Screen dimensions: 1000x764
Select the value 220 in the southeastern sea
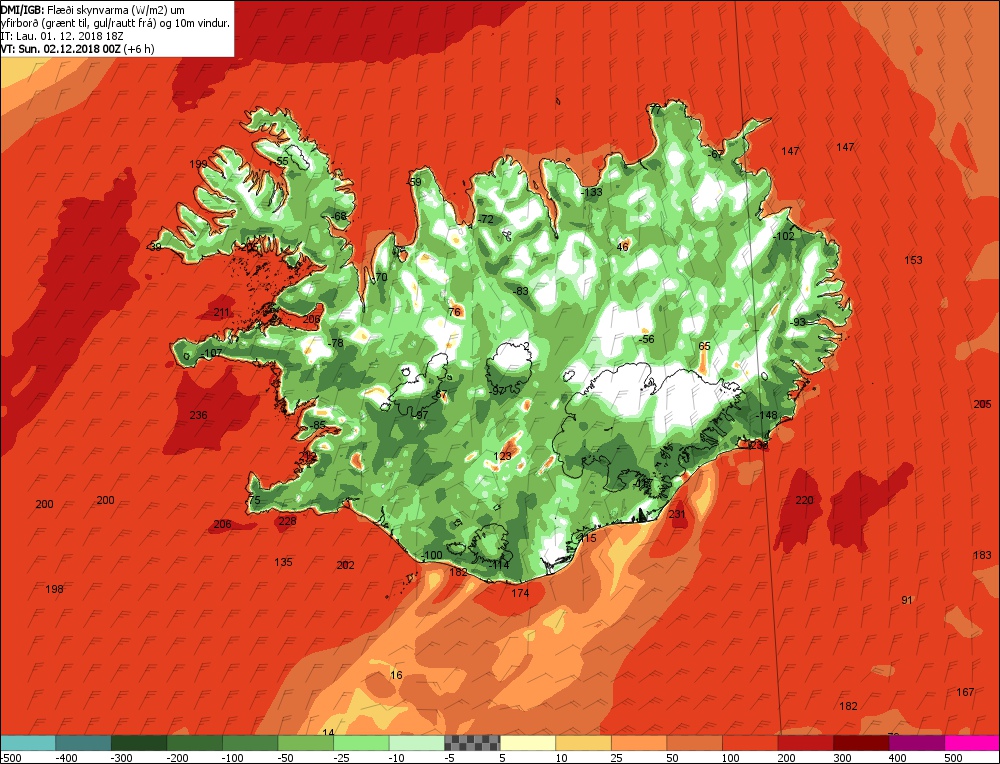(x=805, y=500)
